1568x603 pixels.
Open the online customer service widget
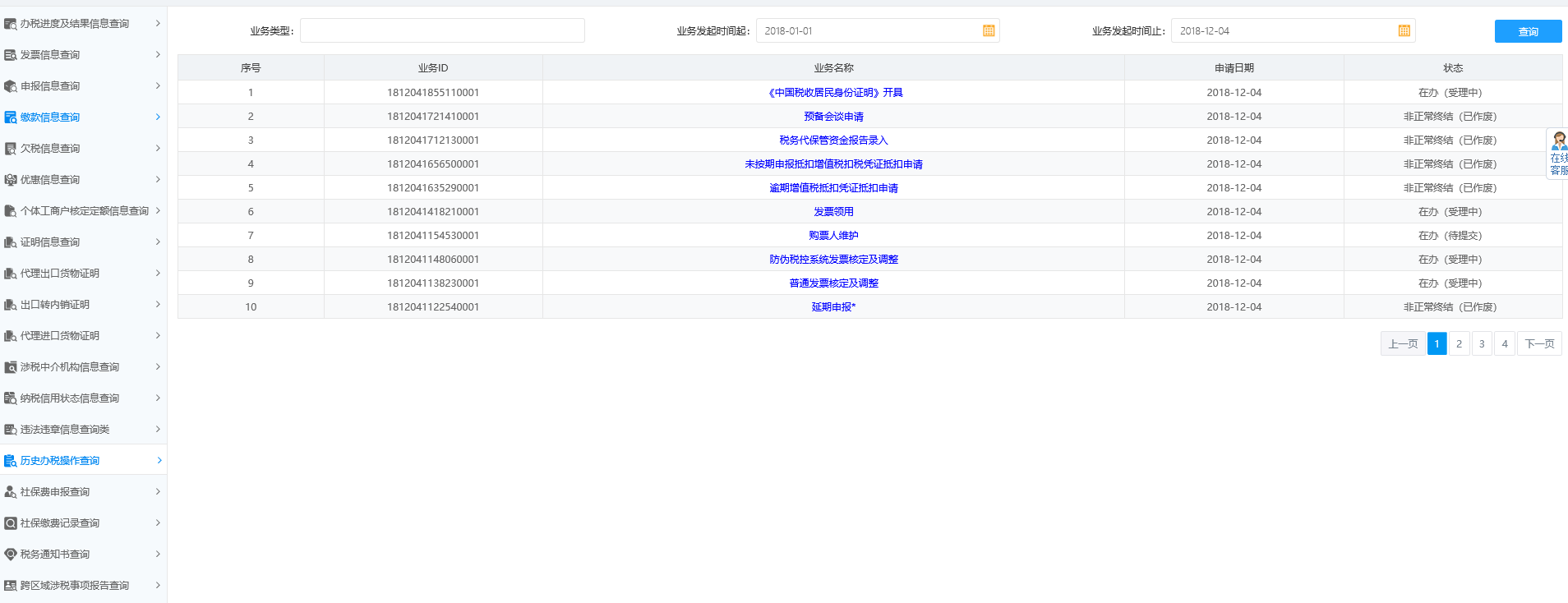pos(1558,154)
